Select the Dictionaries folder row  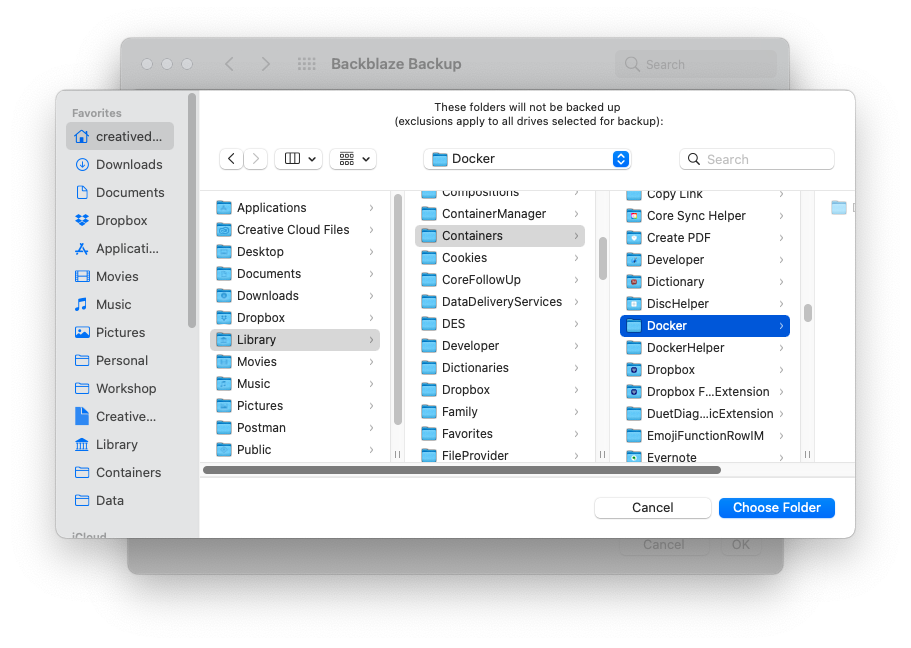[500, 368]
